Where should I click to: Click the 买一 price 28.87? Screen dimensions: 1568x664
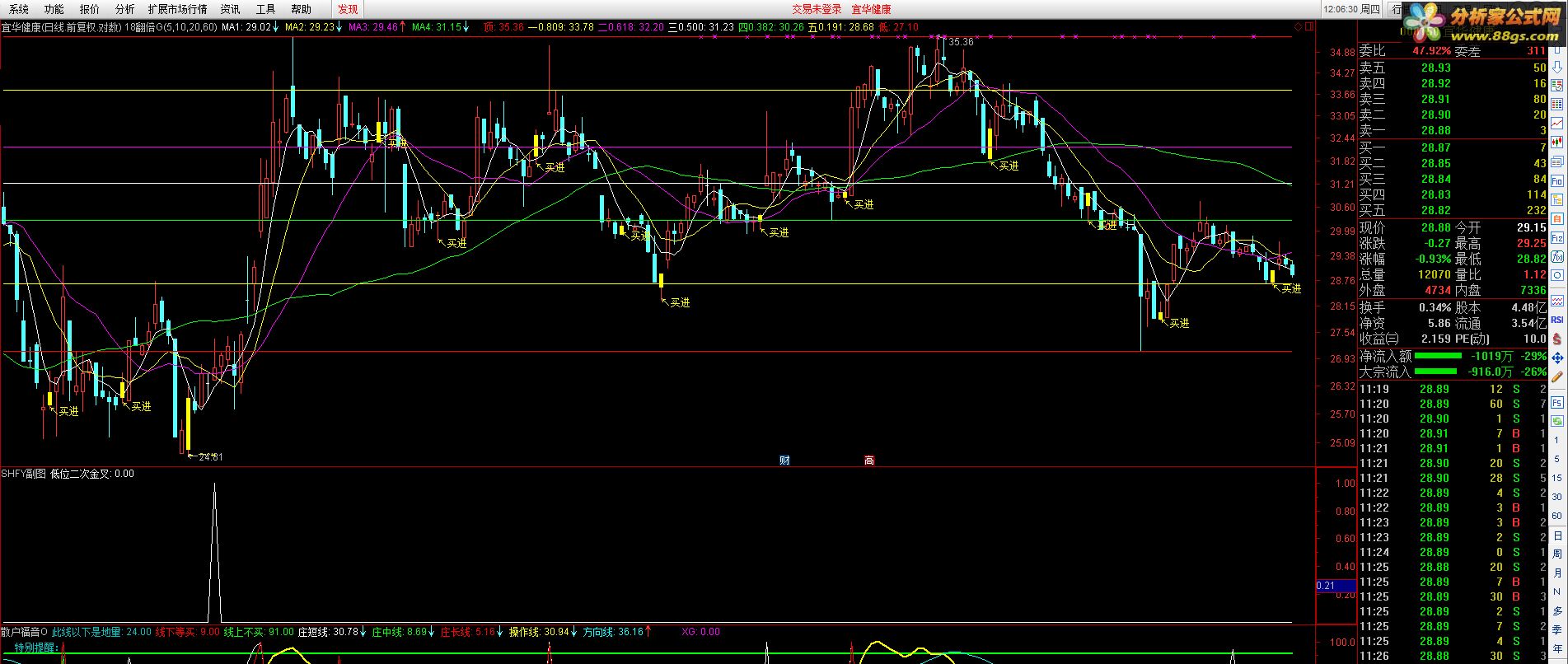click(x=1435, y=147)
